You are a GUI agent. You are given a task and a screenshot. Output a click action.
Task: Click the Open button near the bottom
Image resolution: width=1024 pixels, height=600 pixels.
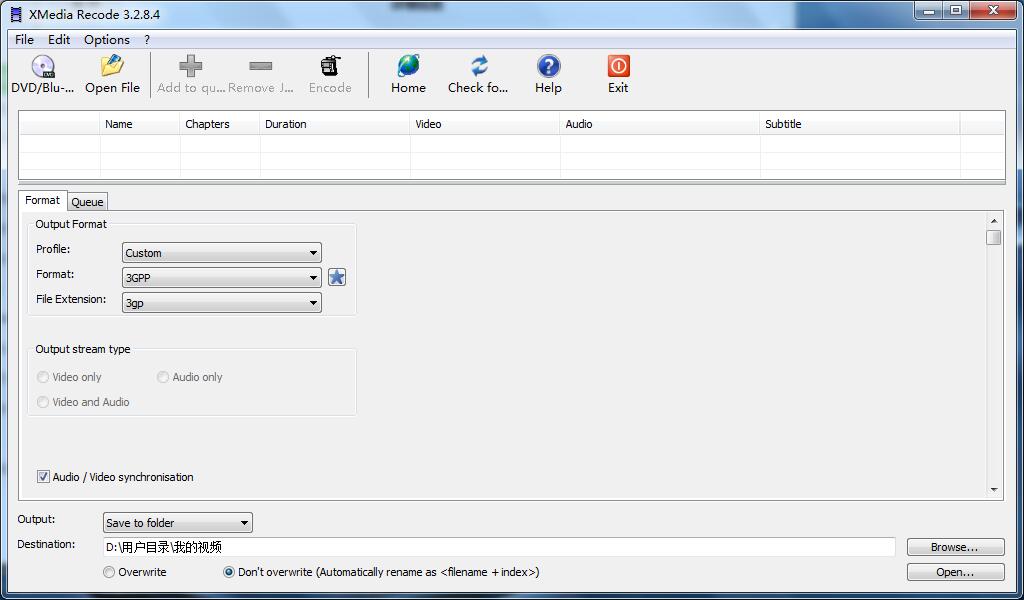[x=954, y=571]
